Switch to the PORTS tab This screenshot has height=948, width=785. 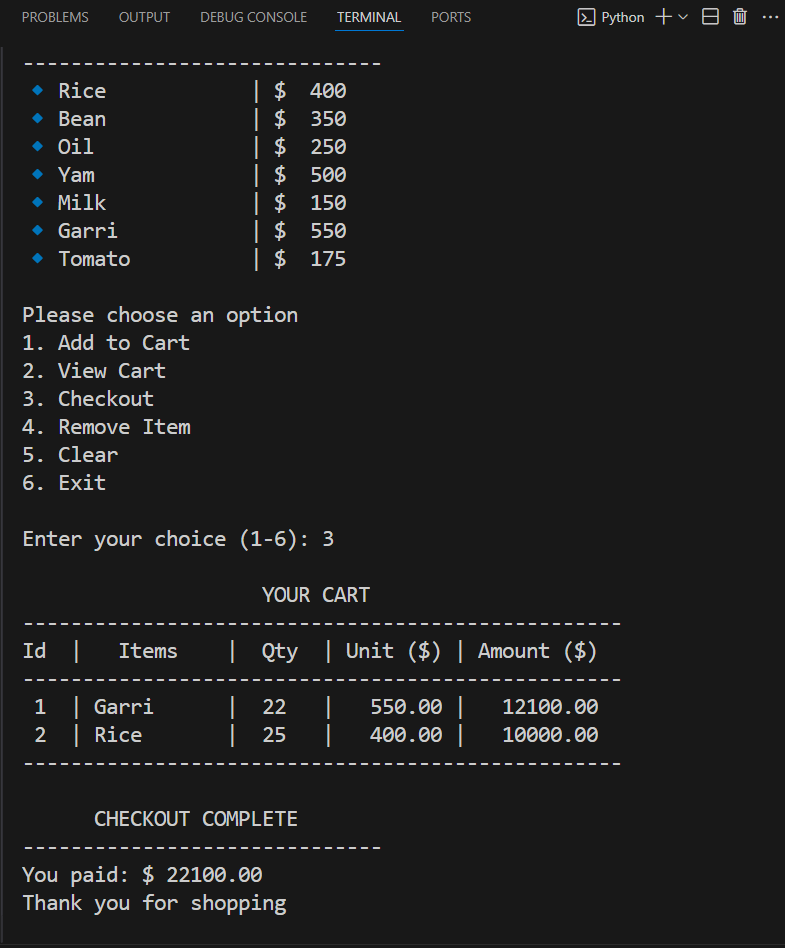451,18
